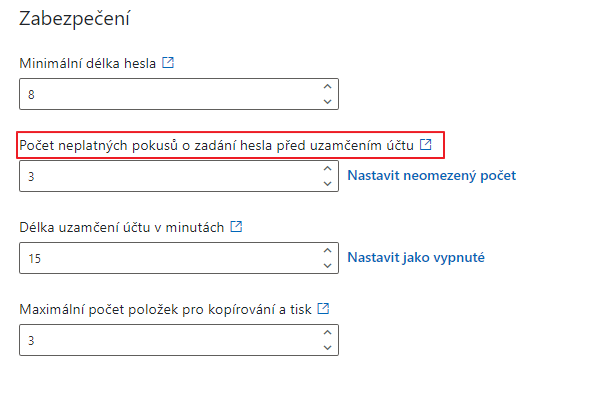Screen dimensions: 589x396
Task: Open help link icon beside Minimální délka hesla
Action: click(x=168, y=62)
